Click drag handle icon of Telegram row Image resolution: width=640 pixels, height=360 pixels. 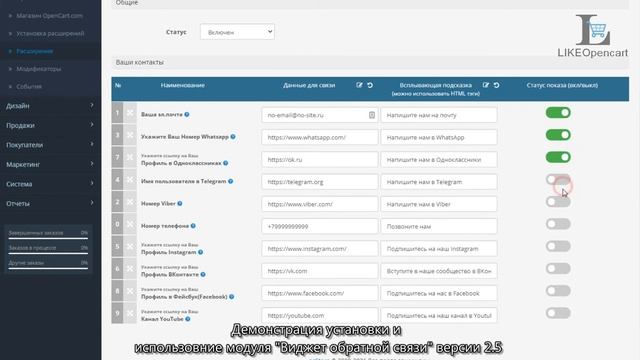[130, 180]
